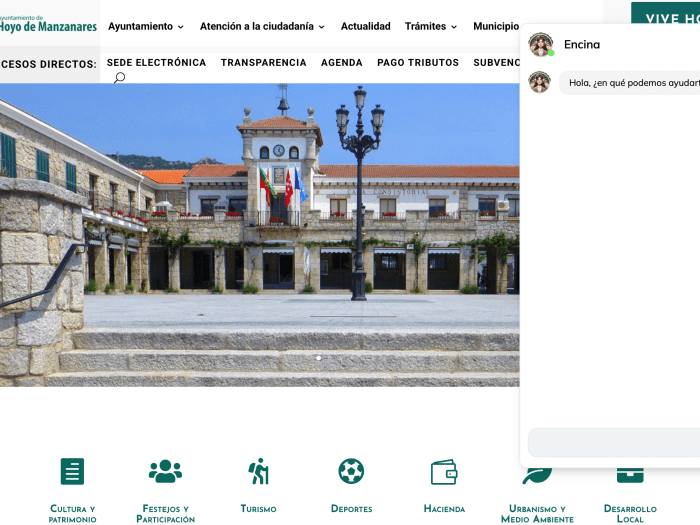Viewport: 700px width, 525px height.
Task: Open the Festejos y Participación people icon
Action: pyautogui.click(x=165, y=471)
